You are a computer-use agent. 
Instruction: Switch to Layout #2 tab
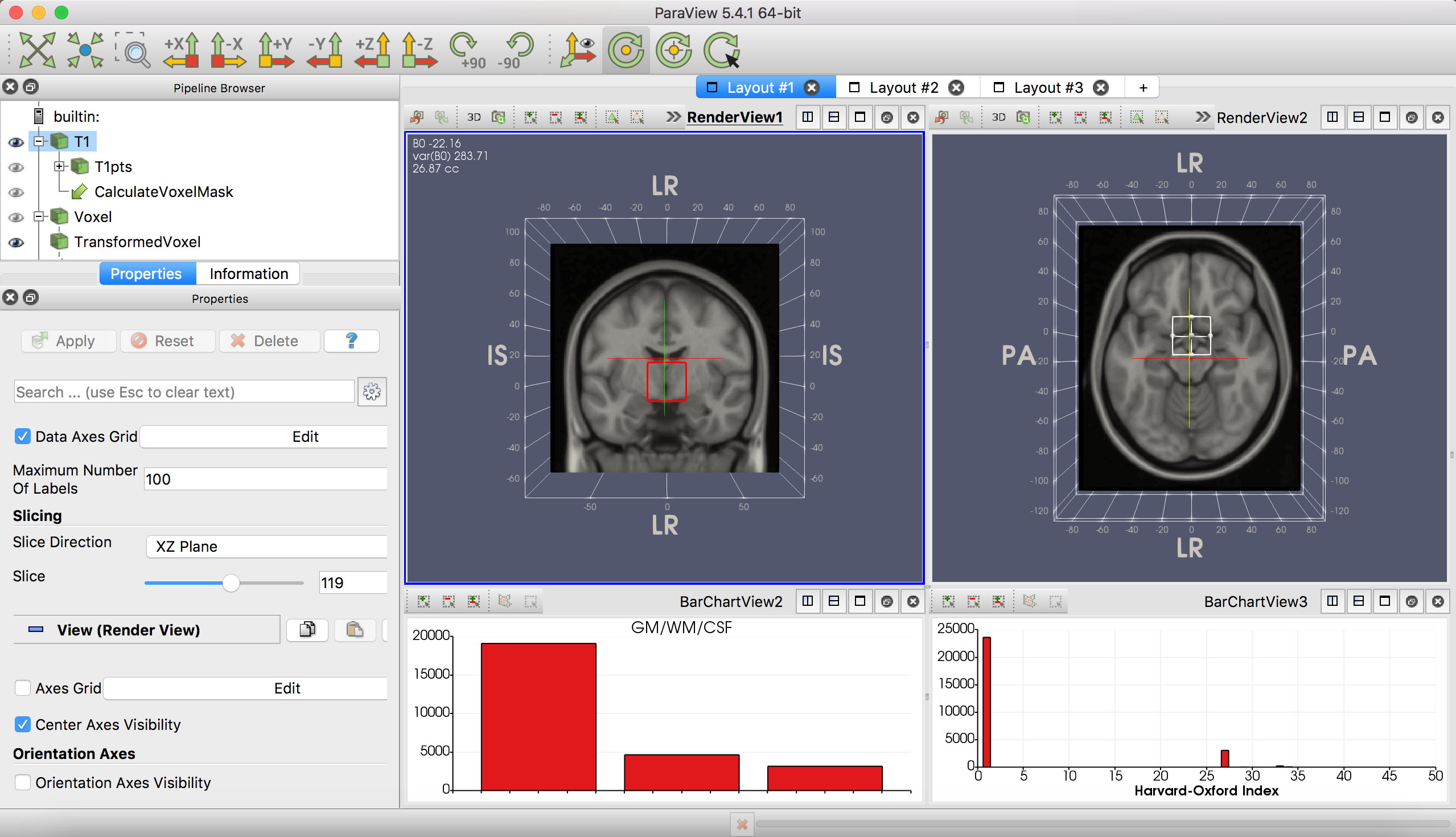[903, 87]
